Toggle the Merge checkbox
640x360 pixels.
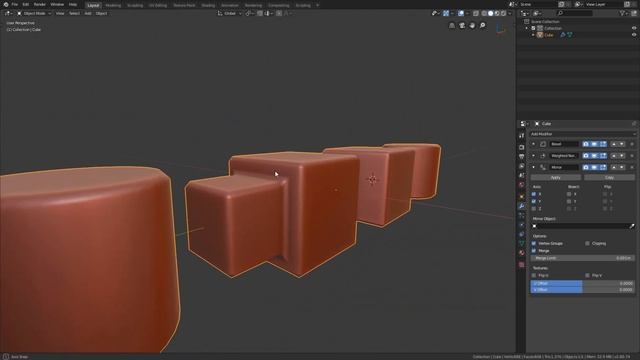pos(534,251)
